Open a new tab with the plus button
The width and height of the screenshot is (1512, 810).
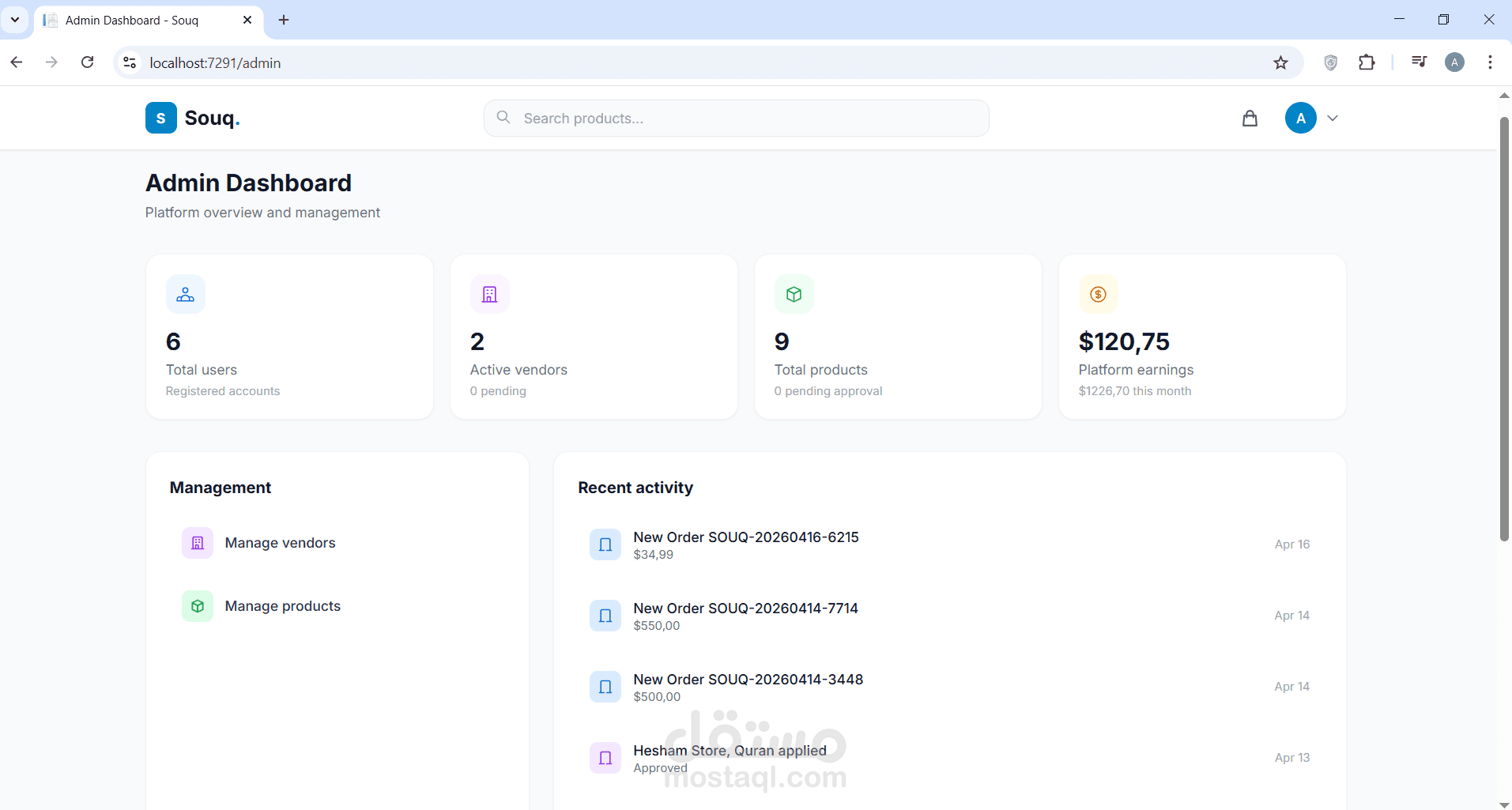coord(284,20)
